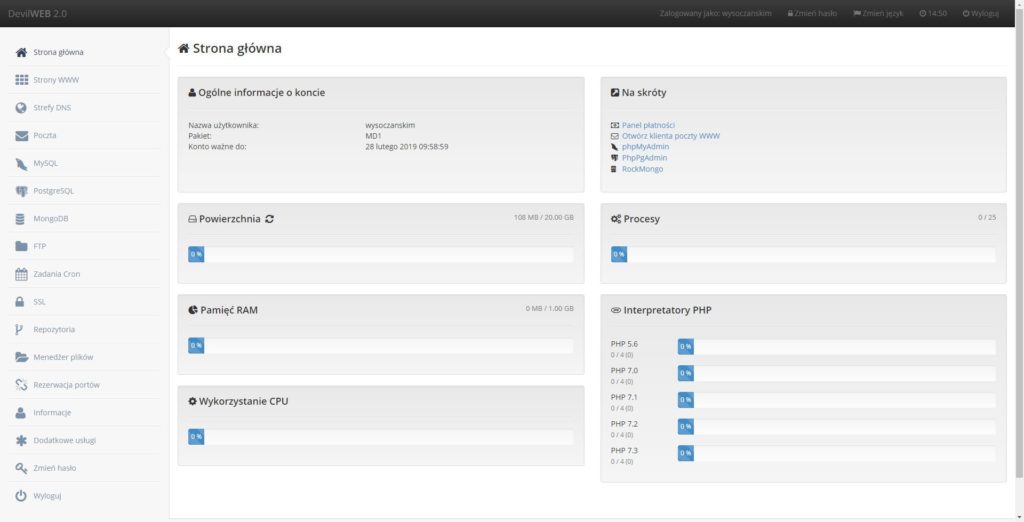Screen dimensions: 1024x522
Task: Click the Powierzchnia progress bar
Action: (381, 254)
